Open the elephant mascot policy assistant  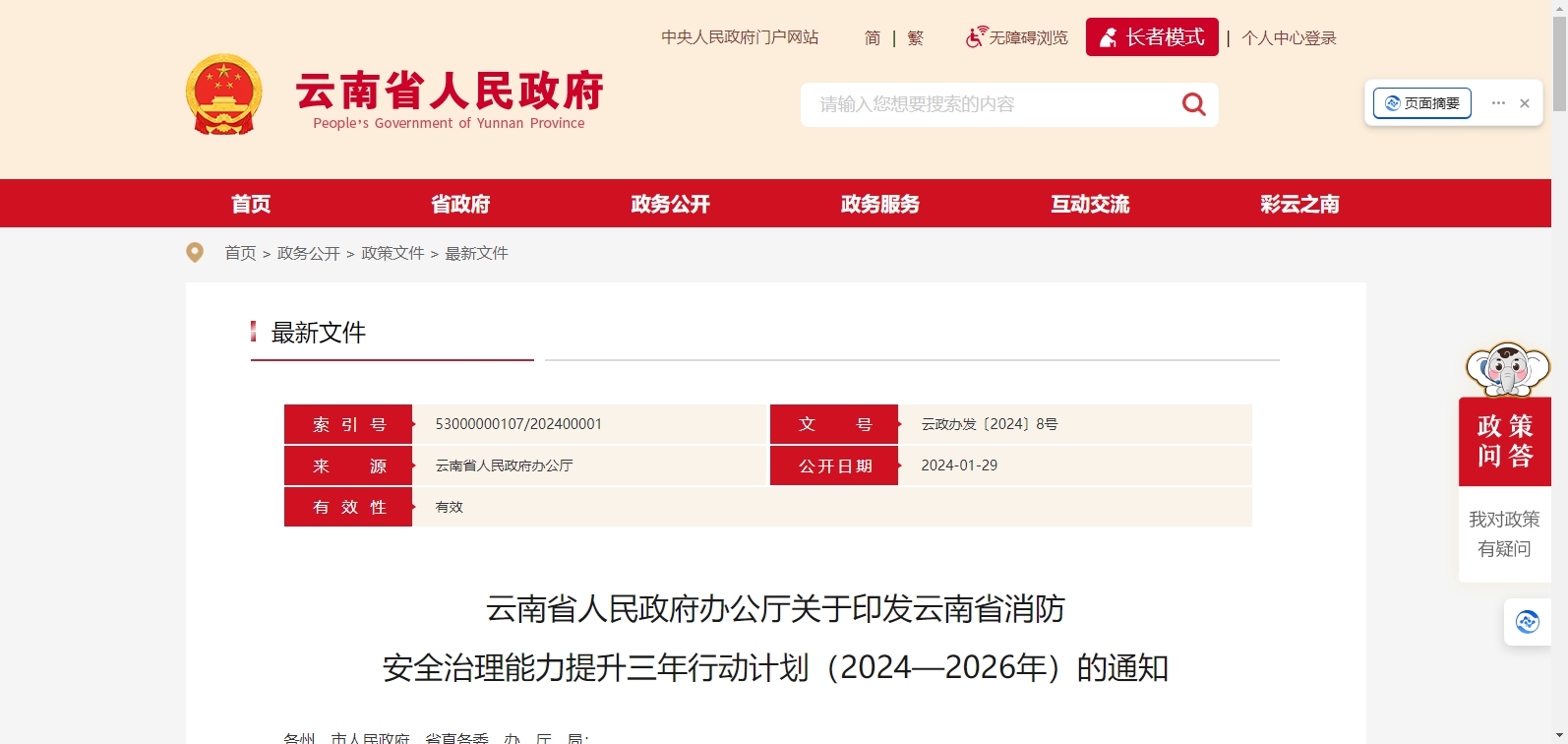point(1506,370)
